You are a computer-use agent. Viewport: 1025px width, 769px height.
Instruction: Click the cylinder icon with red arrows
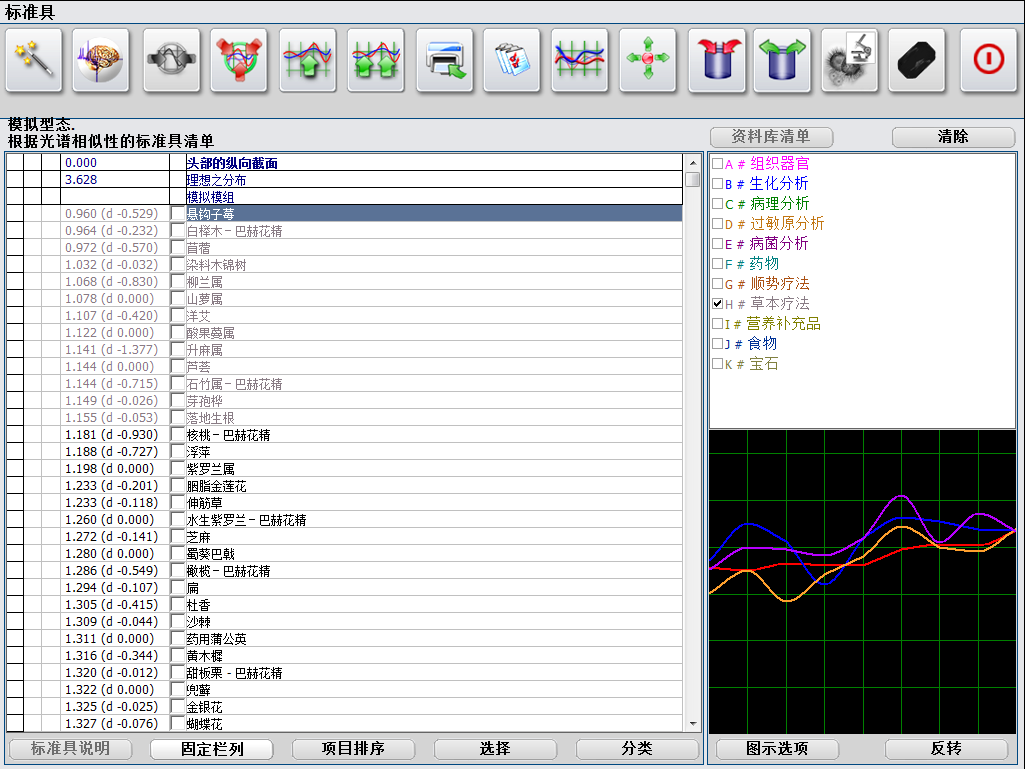tap(716, 60)
